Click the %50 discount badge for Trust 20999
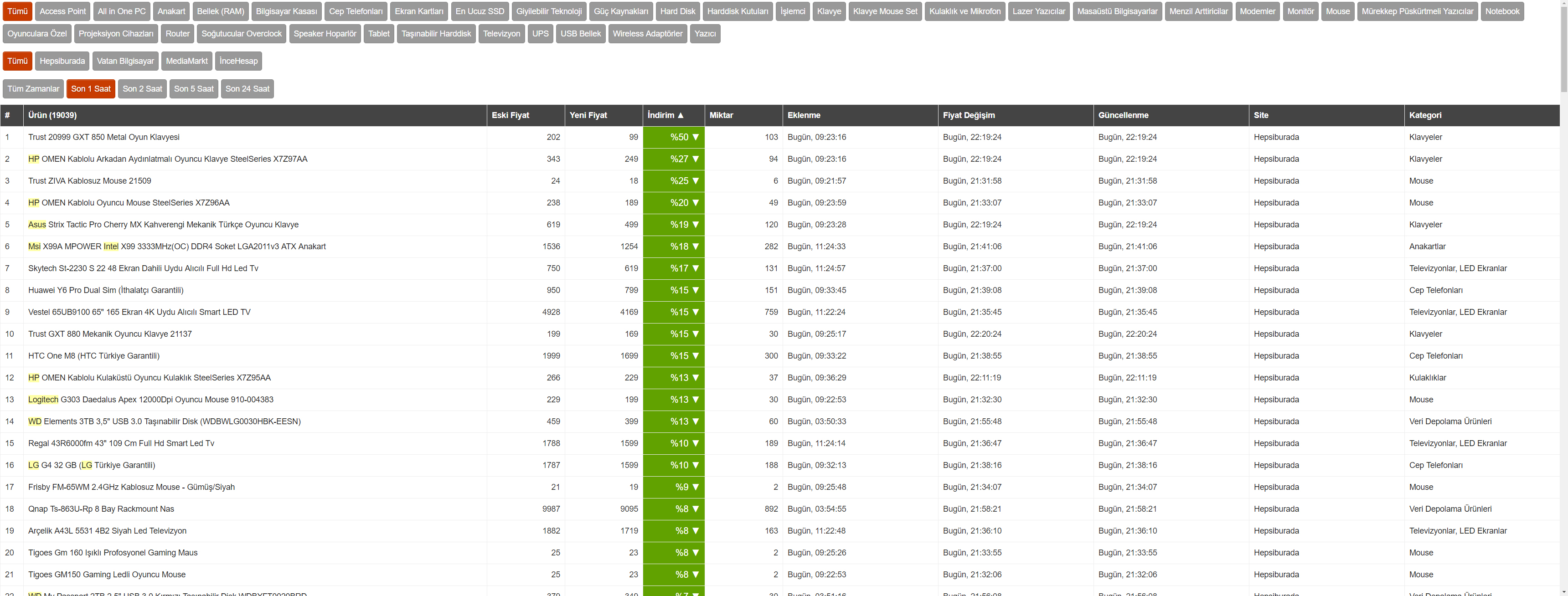Viewport: 1568px width, 596px height. (x=674, y=137)
